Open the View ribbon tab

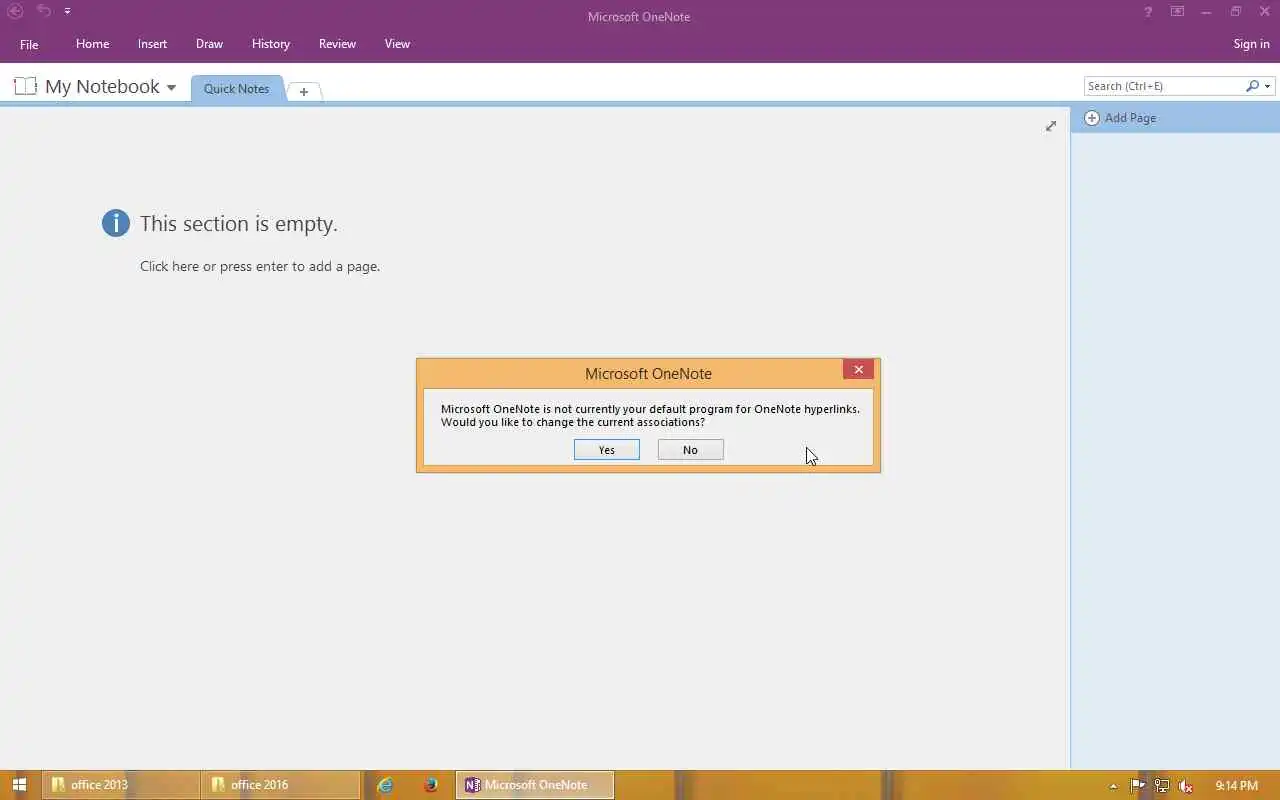click(397, 44)
